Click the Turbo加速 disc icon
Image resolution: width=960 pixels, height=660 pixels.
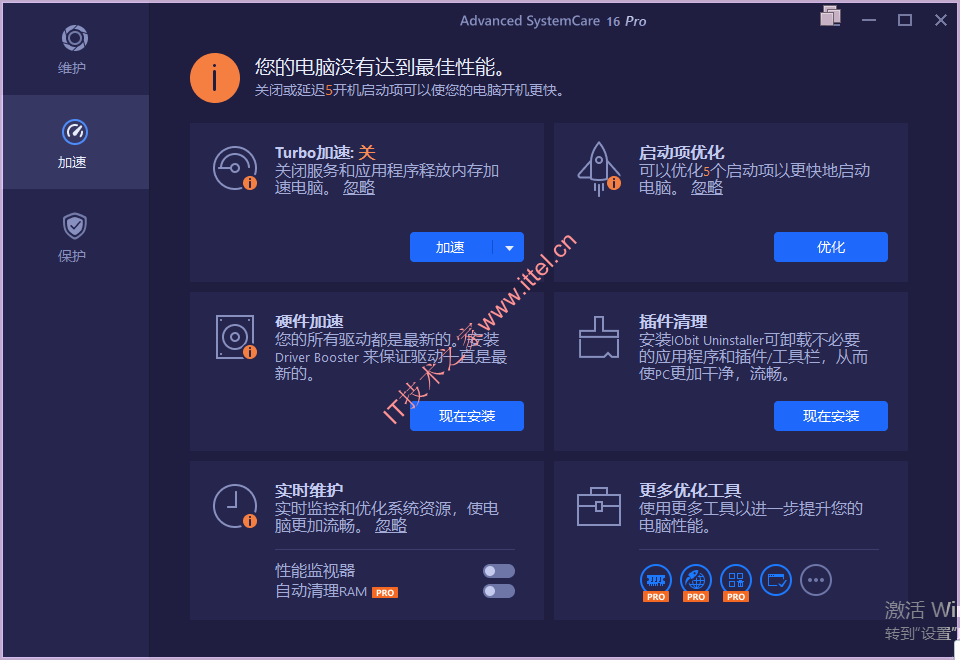(234, 168)
